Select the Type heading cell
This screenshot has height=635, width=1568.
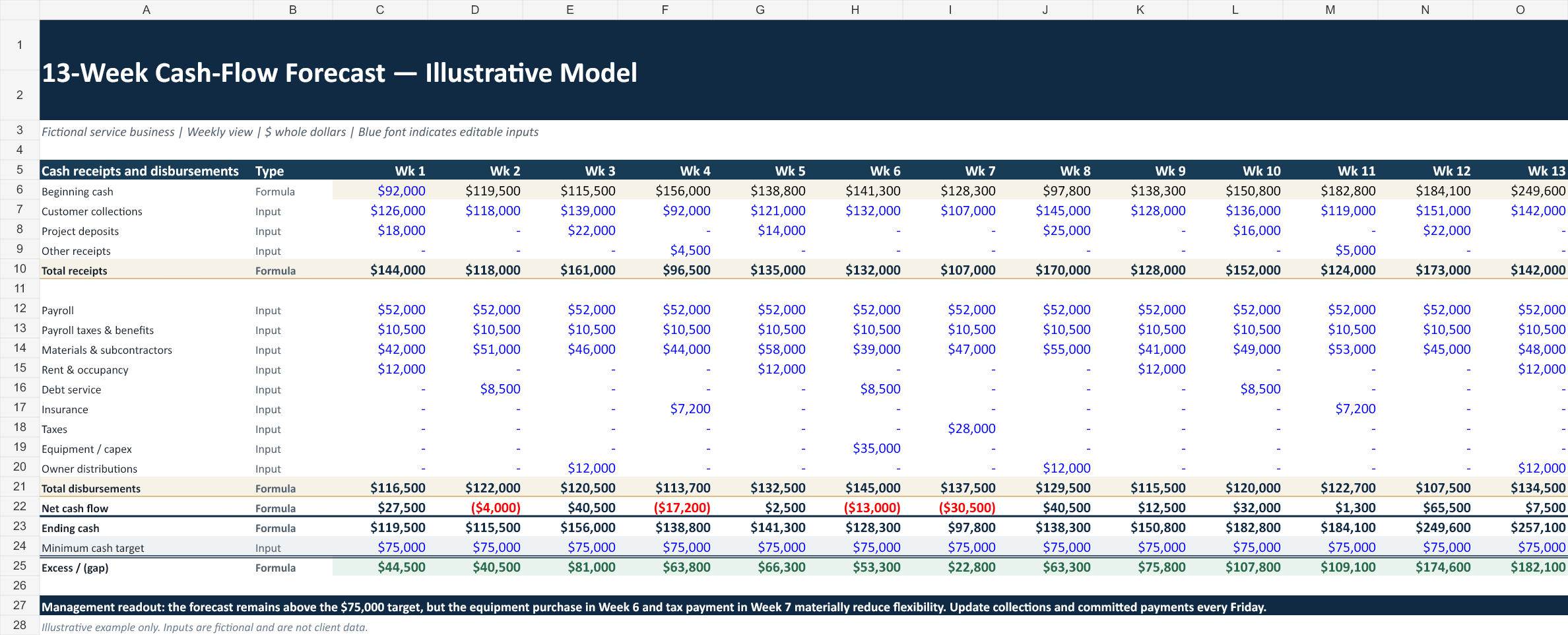(x=293, y=170)
